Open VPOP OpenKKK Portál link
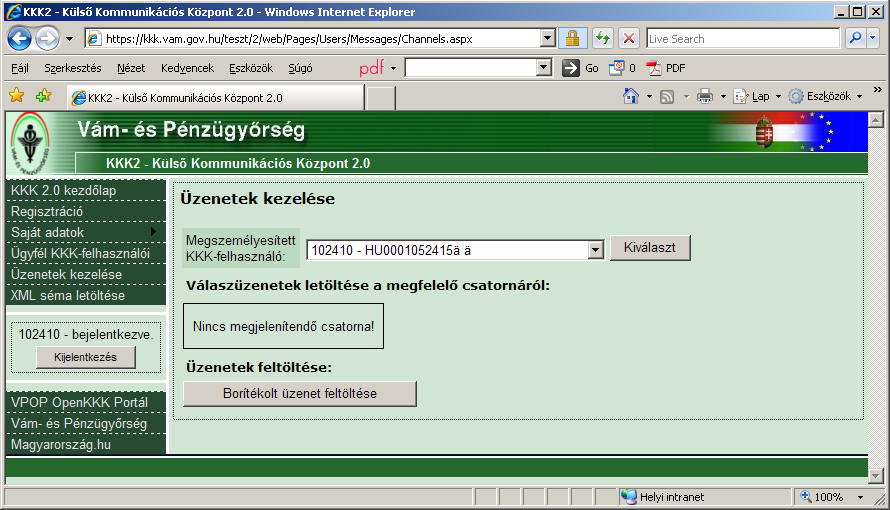 coord(86,403)
